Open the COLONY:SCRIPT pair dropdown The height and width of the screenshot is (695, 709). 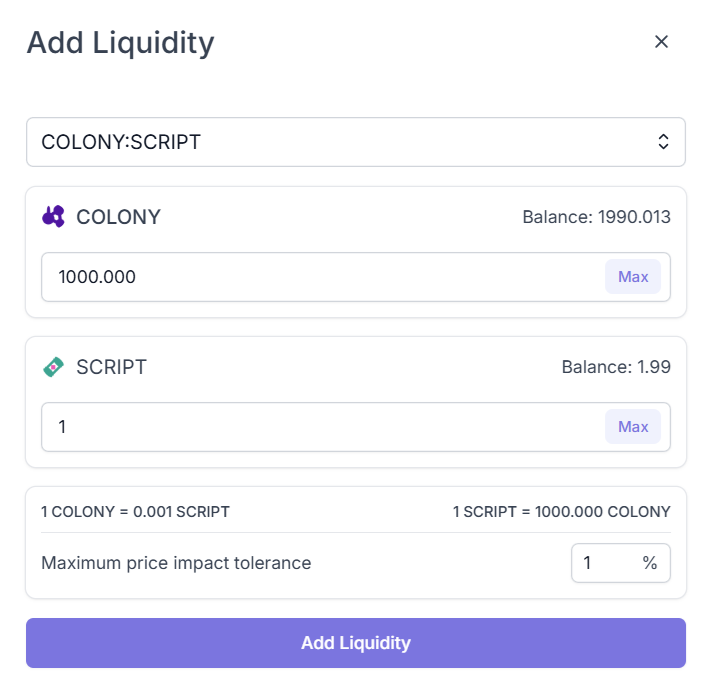pos(356,142)
